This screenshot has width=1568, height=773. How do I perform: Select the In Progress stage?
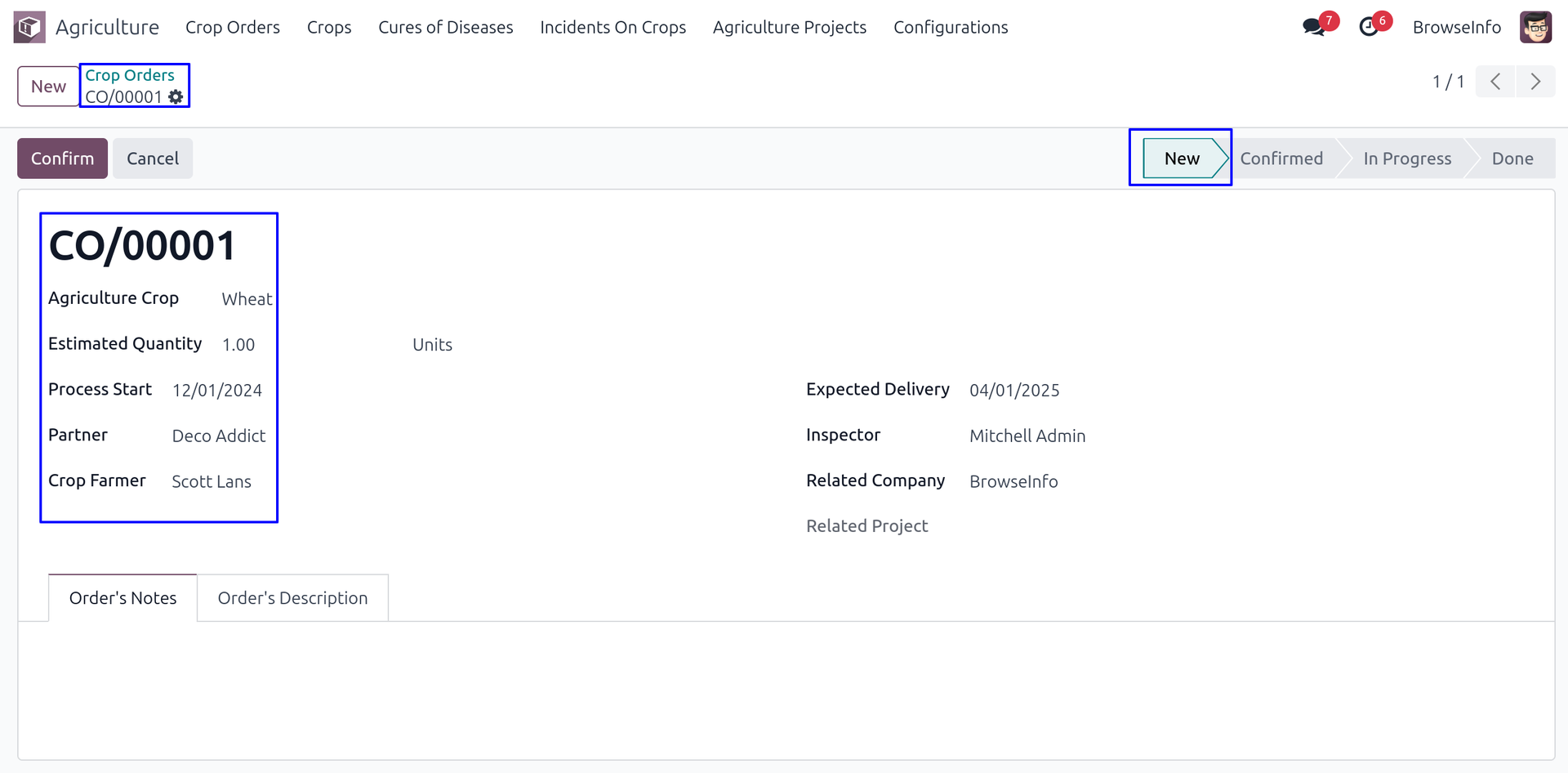(1407, 159)
